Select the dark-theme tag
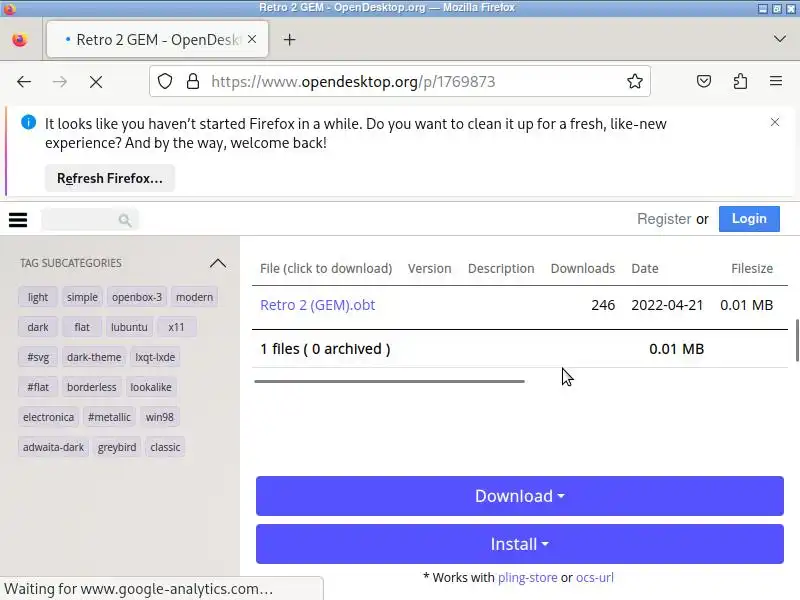 94,357
